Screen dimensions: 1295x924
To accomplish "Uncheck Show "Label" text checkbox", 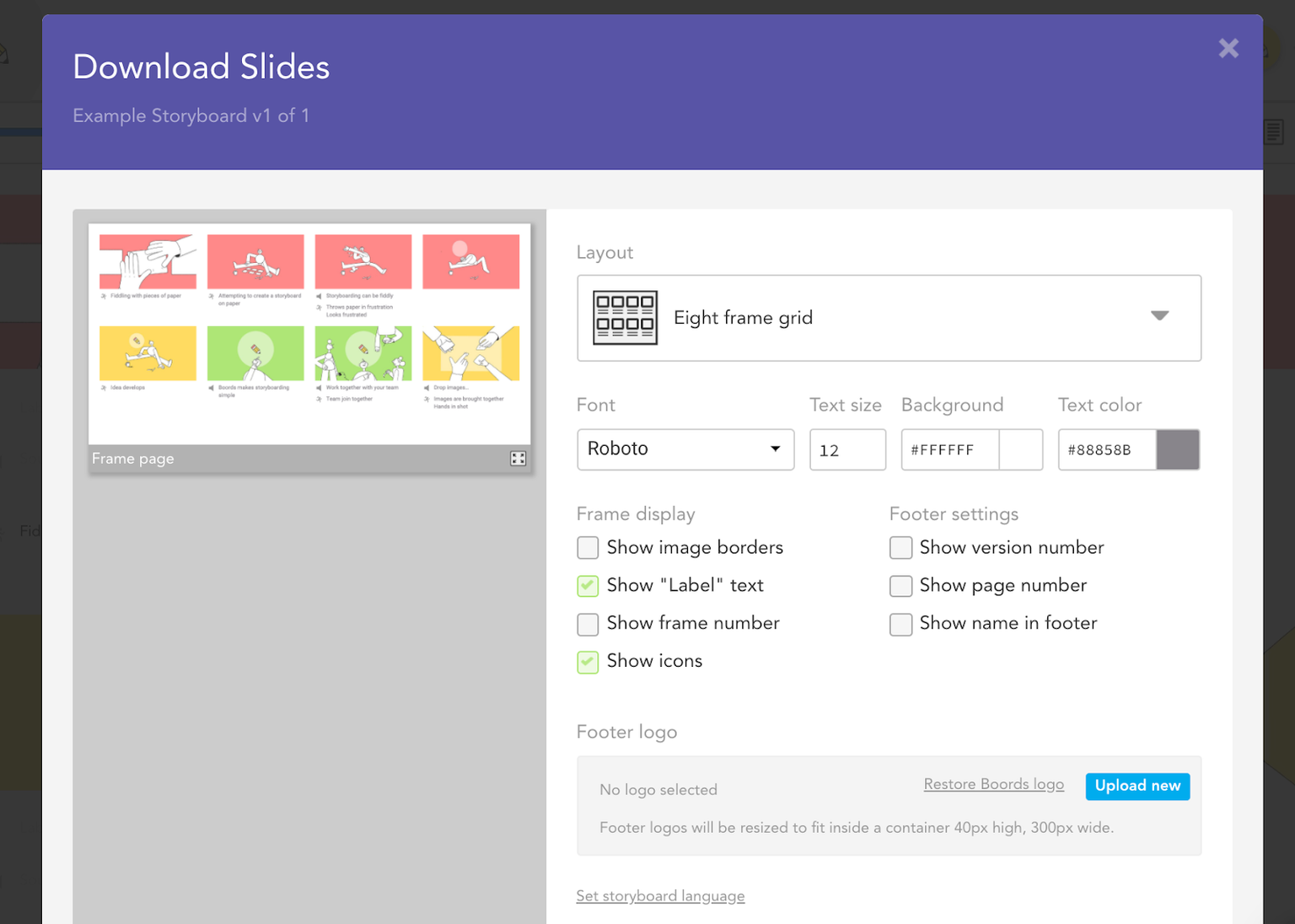I will tap(588, 586).
